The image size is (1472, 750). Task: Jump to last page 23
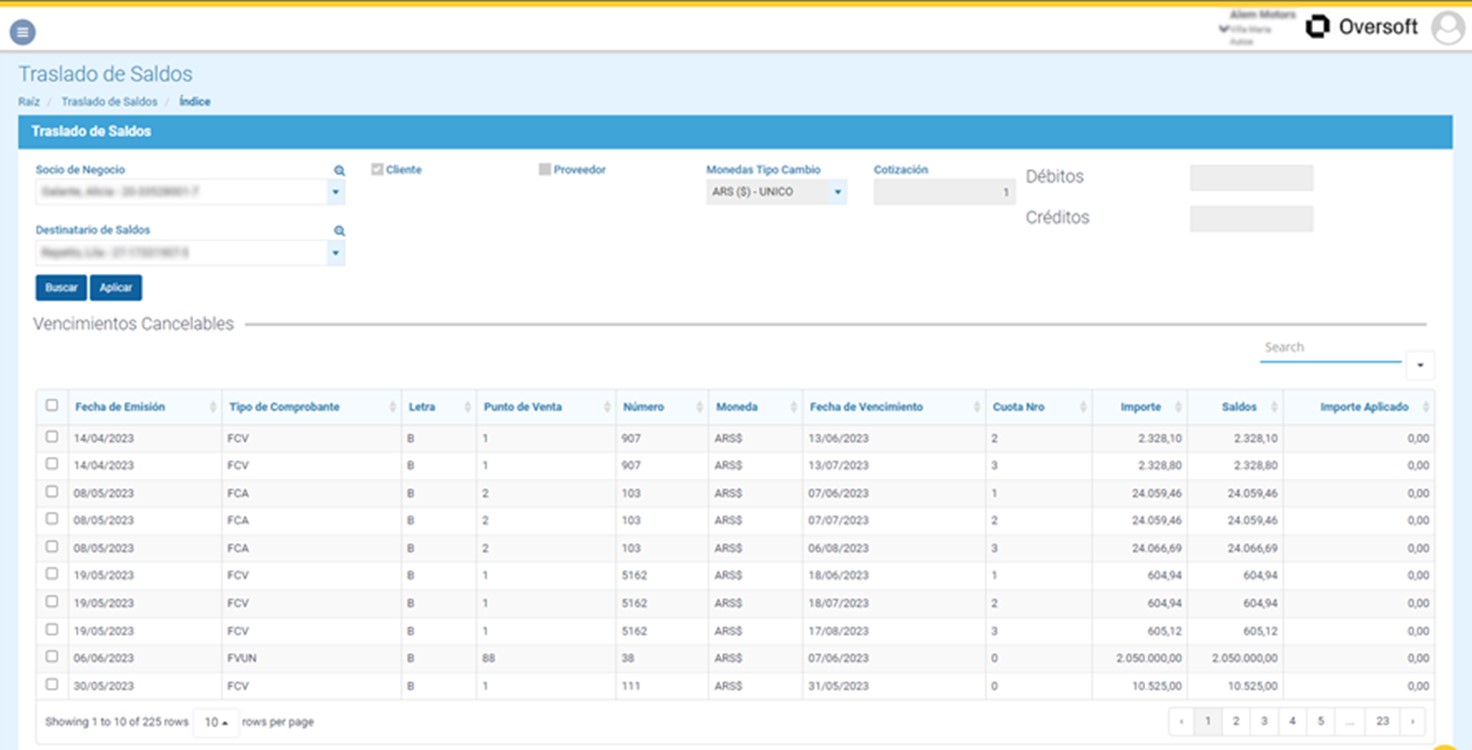pos(1382,721)
